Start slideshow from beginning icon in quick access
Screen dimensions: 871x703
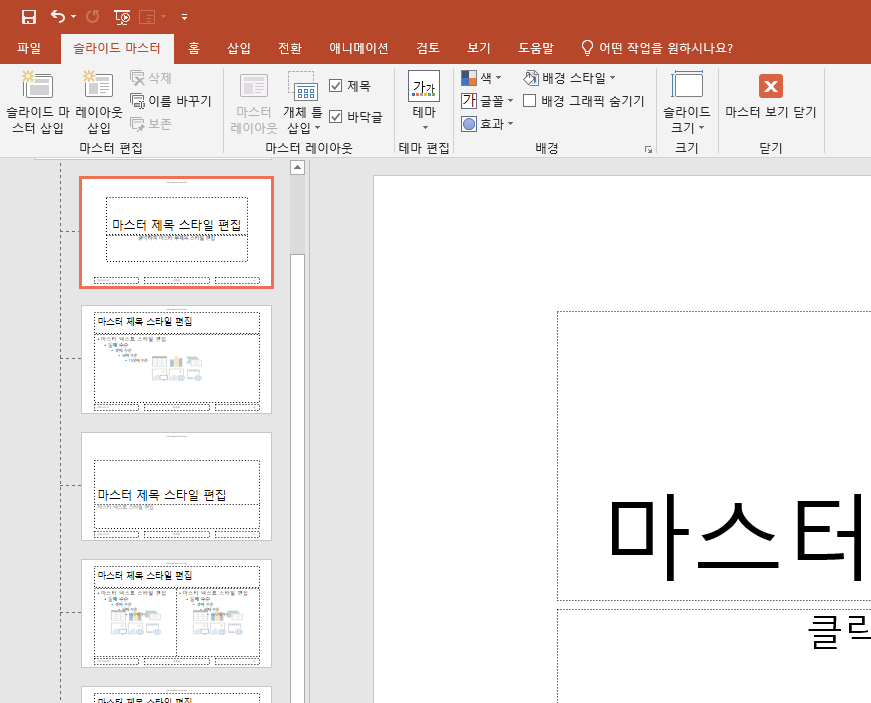[x=122, y=17]
